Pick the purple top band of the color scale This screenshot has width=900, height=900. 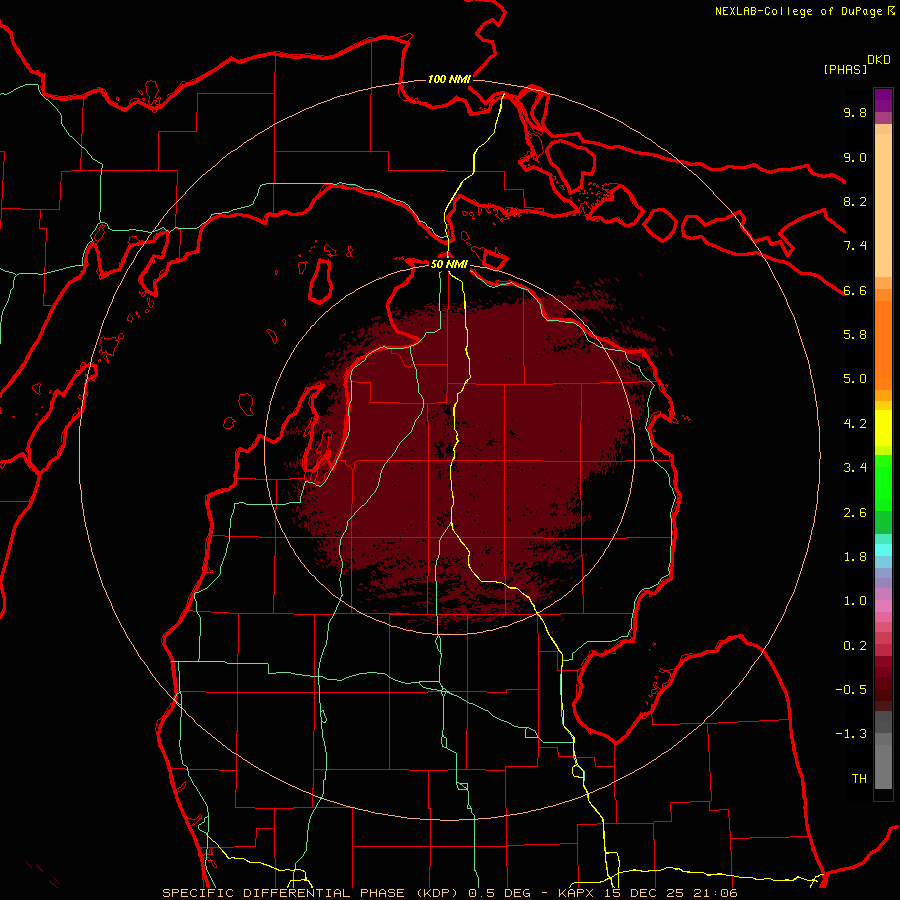tap(883, 100)
